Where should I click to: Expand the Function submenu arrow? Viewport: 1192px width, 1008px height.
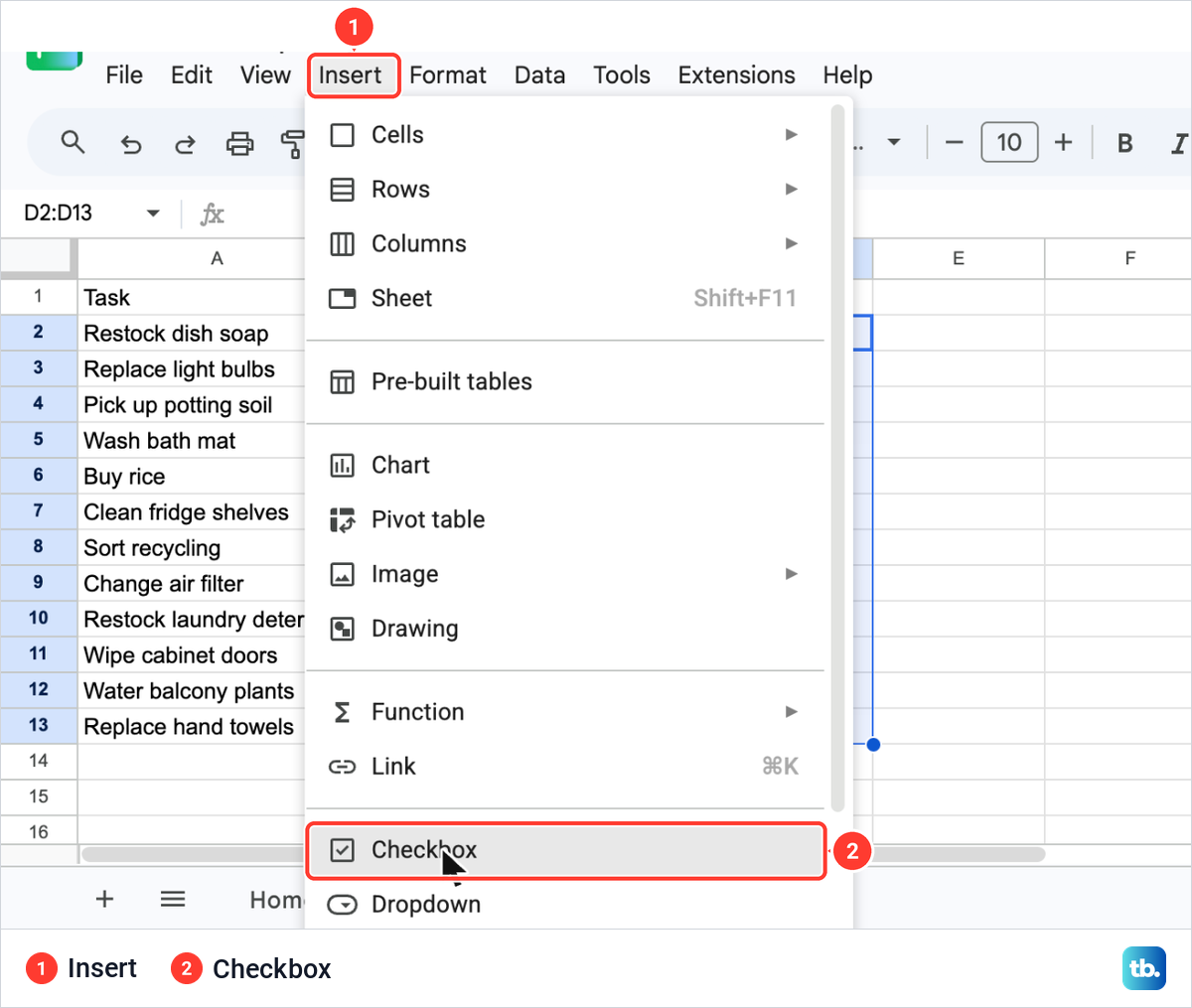coord(791,712)
